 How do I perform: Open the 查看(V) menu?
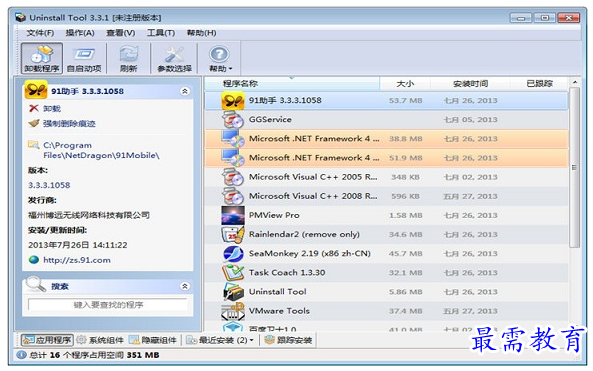[x=121, y=33]
